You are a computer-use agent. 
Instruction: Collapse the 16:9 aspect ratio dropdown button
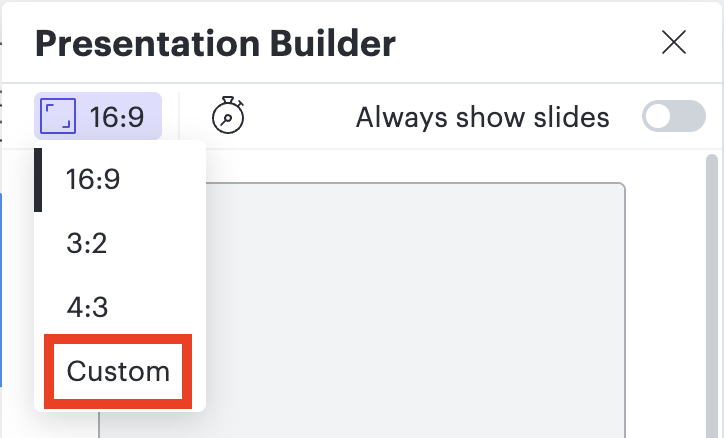click(98, 117)
